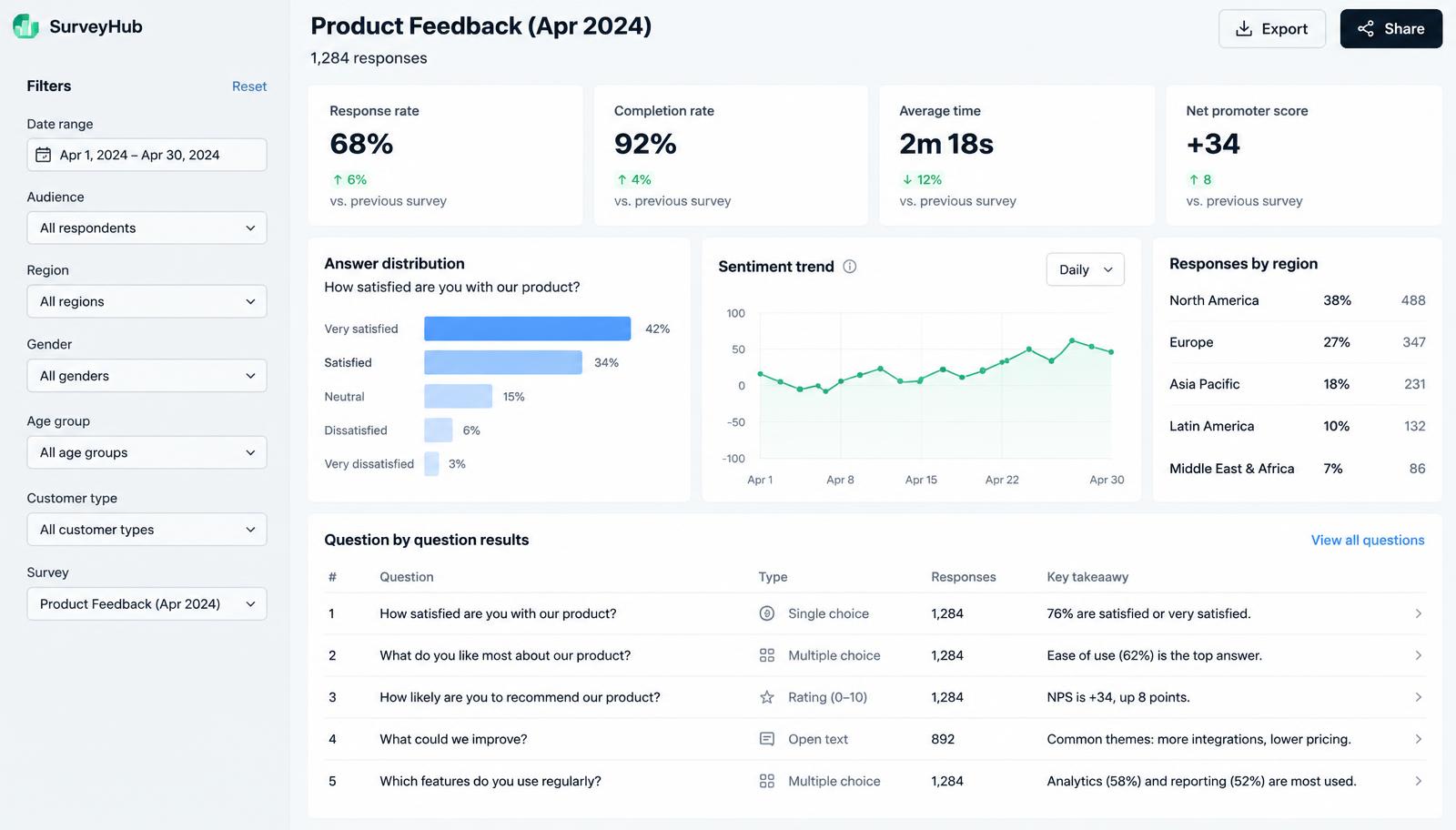Click the Response rate up-arrow indicator
The image size is (1456, 830).
click(338, 180)
